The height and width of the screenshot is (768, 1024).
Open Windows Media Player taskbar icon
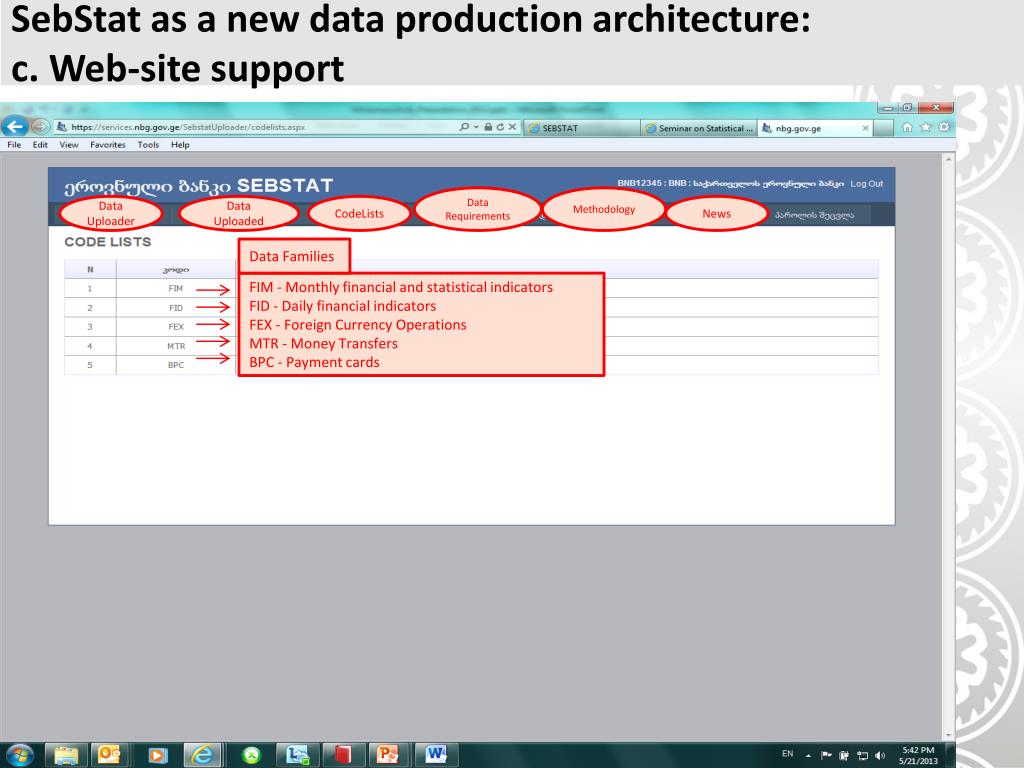pos(157,756)
